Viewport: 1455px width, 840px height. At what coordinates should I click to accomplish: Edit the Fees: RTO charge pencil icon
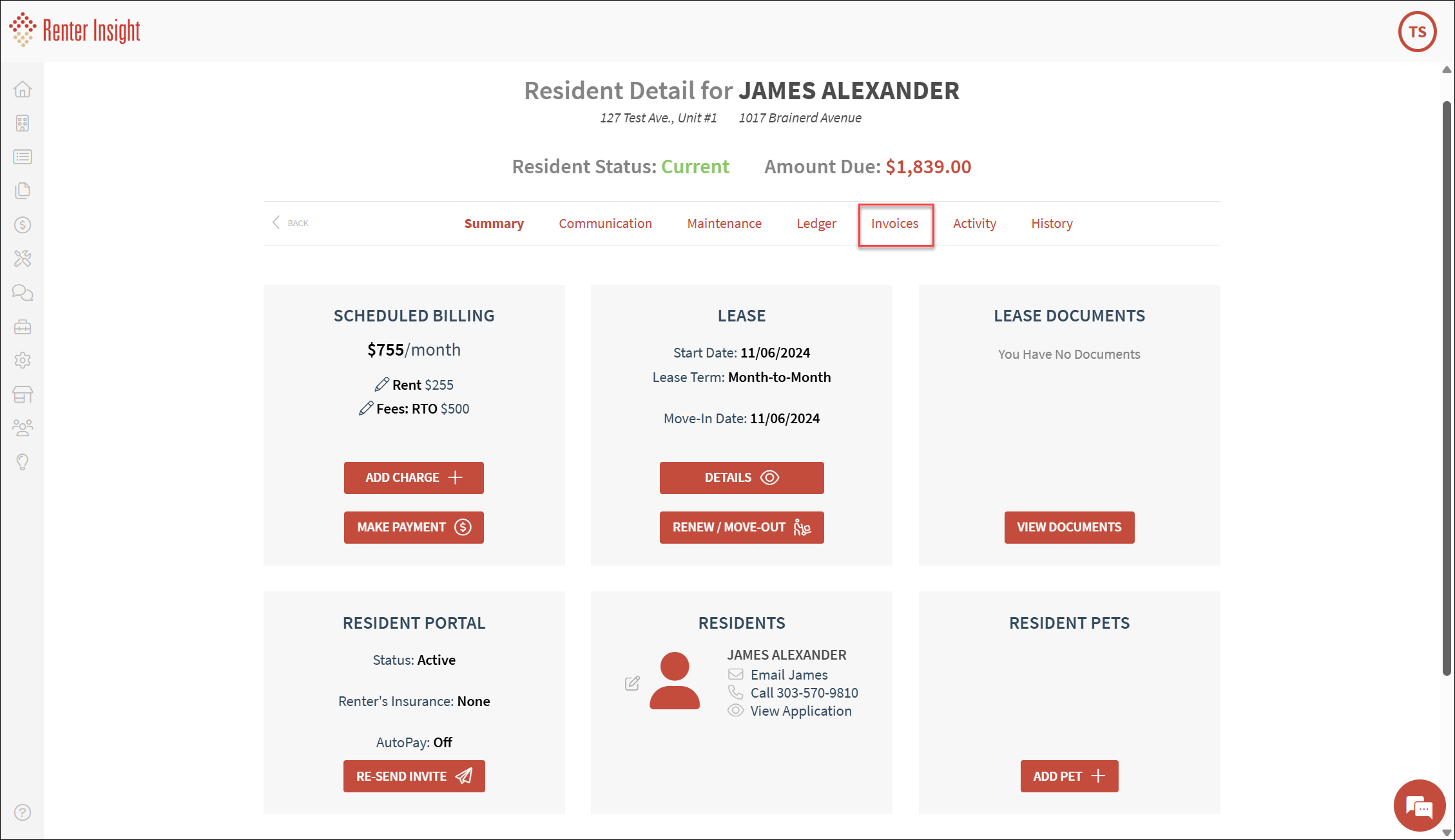(x=365, y=408)
